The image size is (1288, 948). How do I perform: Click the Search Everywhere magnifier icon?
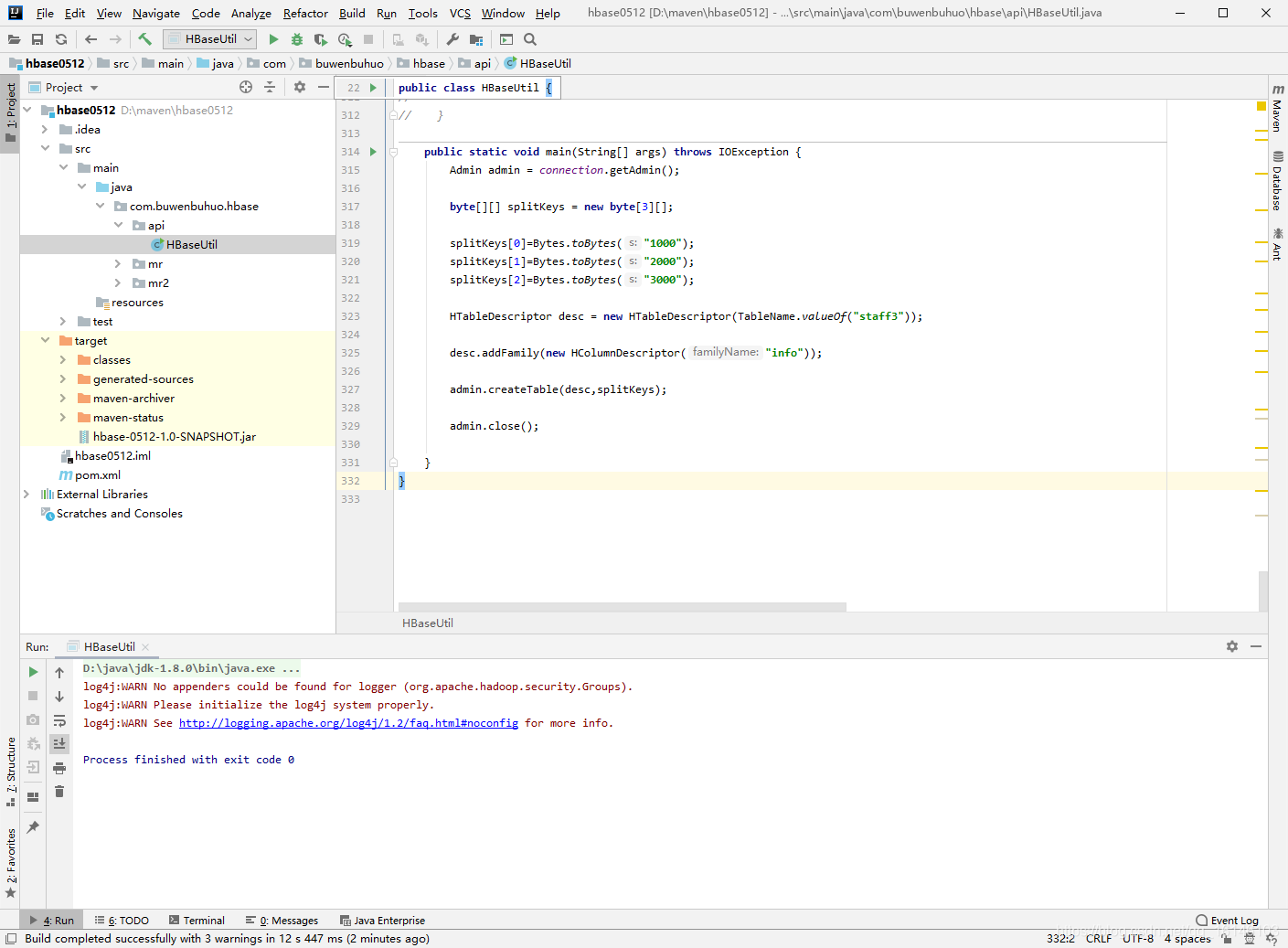(x=530, y=39)
